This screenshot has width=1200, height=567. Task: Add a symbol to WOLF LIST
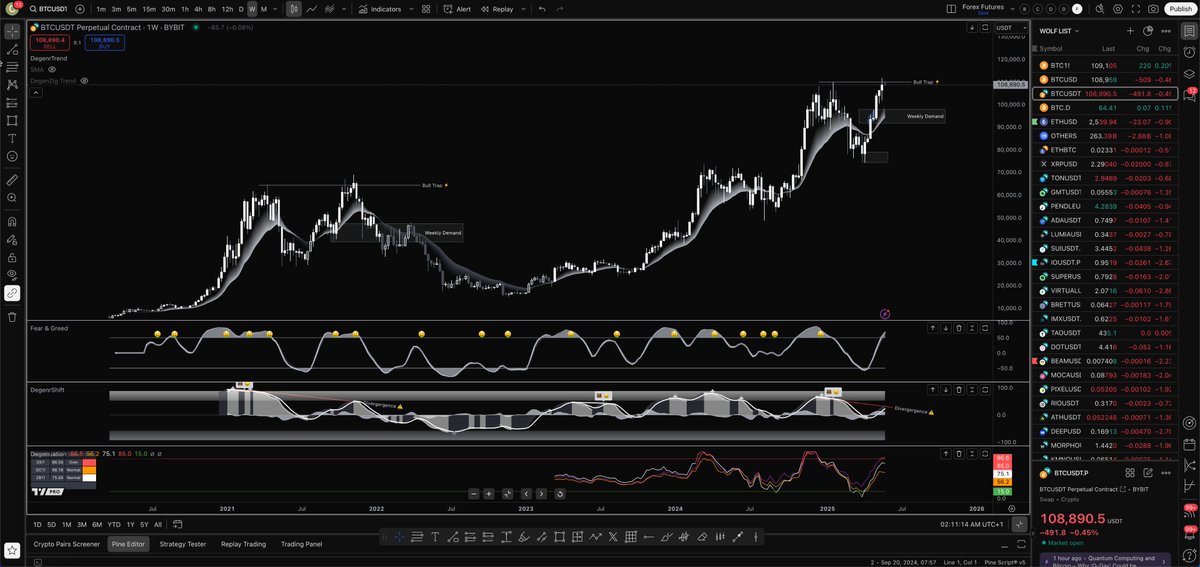(1129, 31)
